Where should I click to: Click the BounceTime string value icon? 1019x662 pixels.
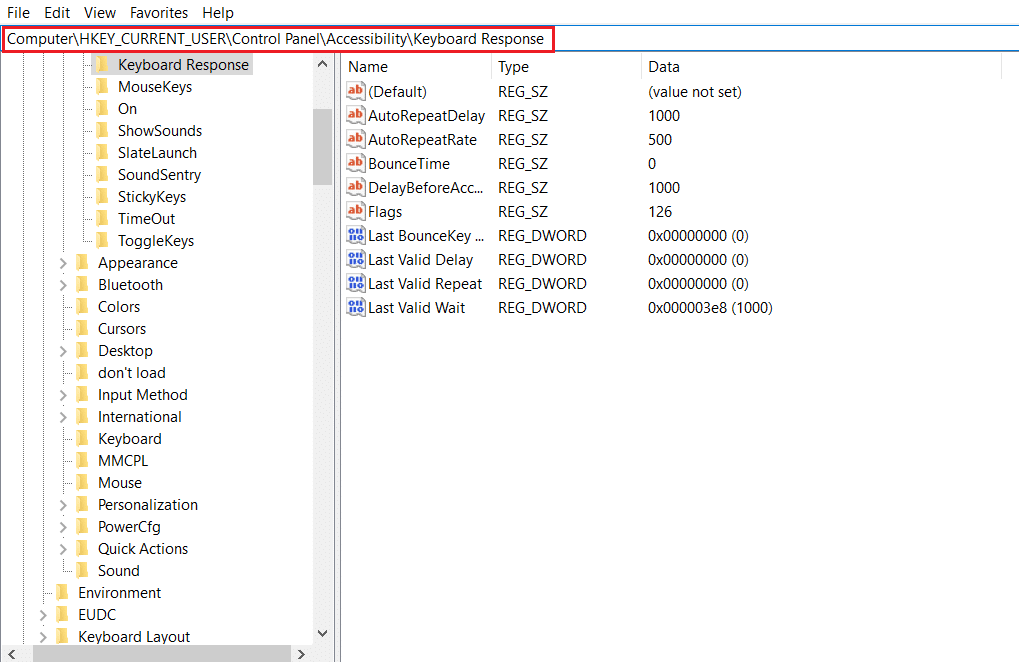[x=355, y=163]
